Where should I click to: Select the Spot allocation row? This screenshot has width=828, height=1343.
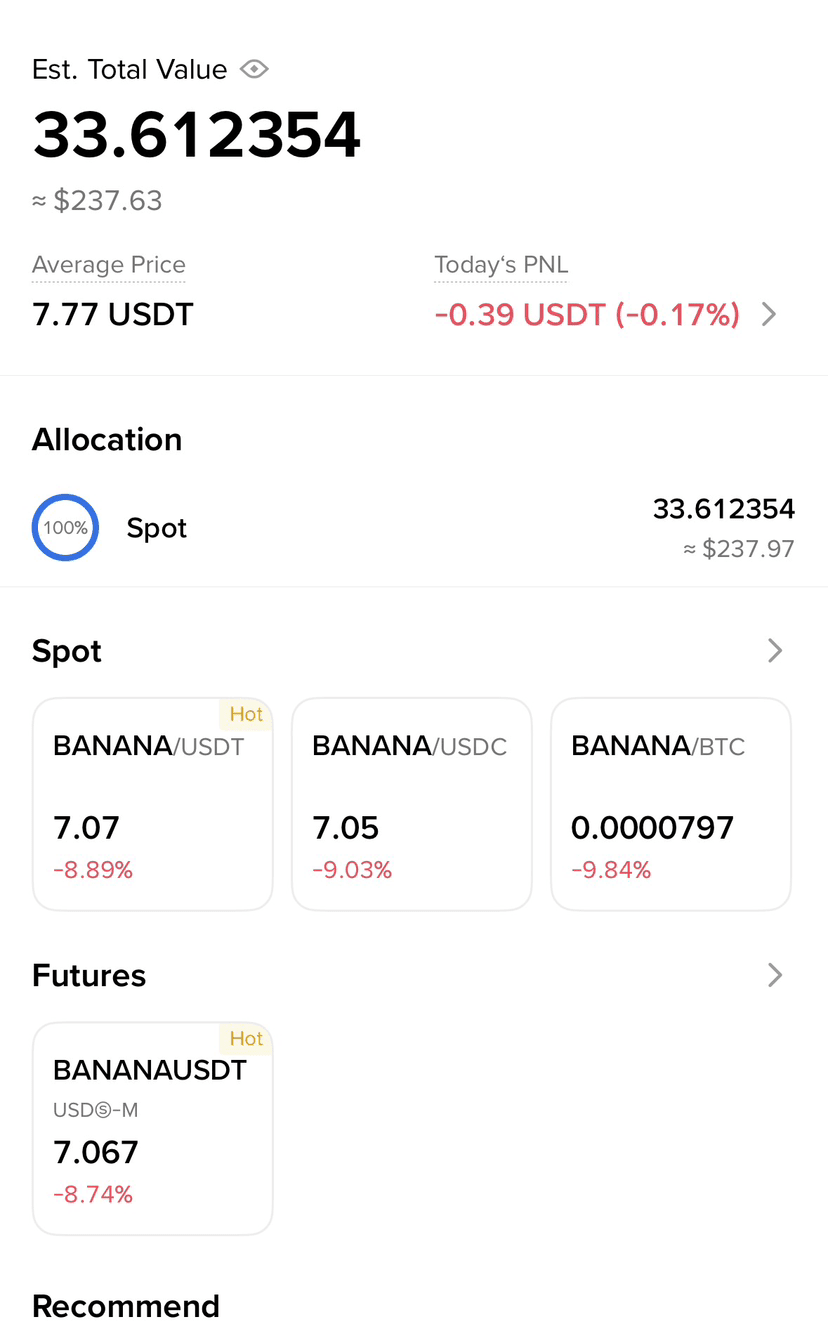(x=414, y=528)
